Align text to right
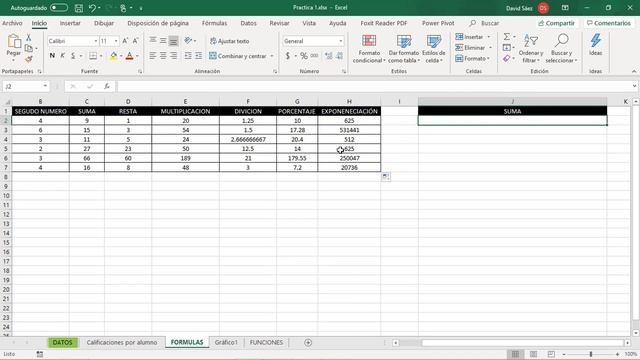 click(x=173, y=56)
